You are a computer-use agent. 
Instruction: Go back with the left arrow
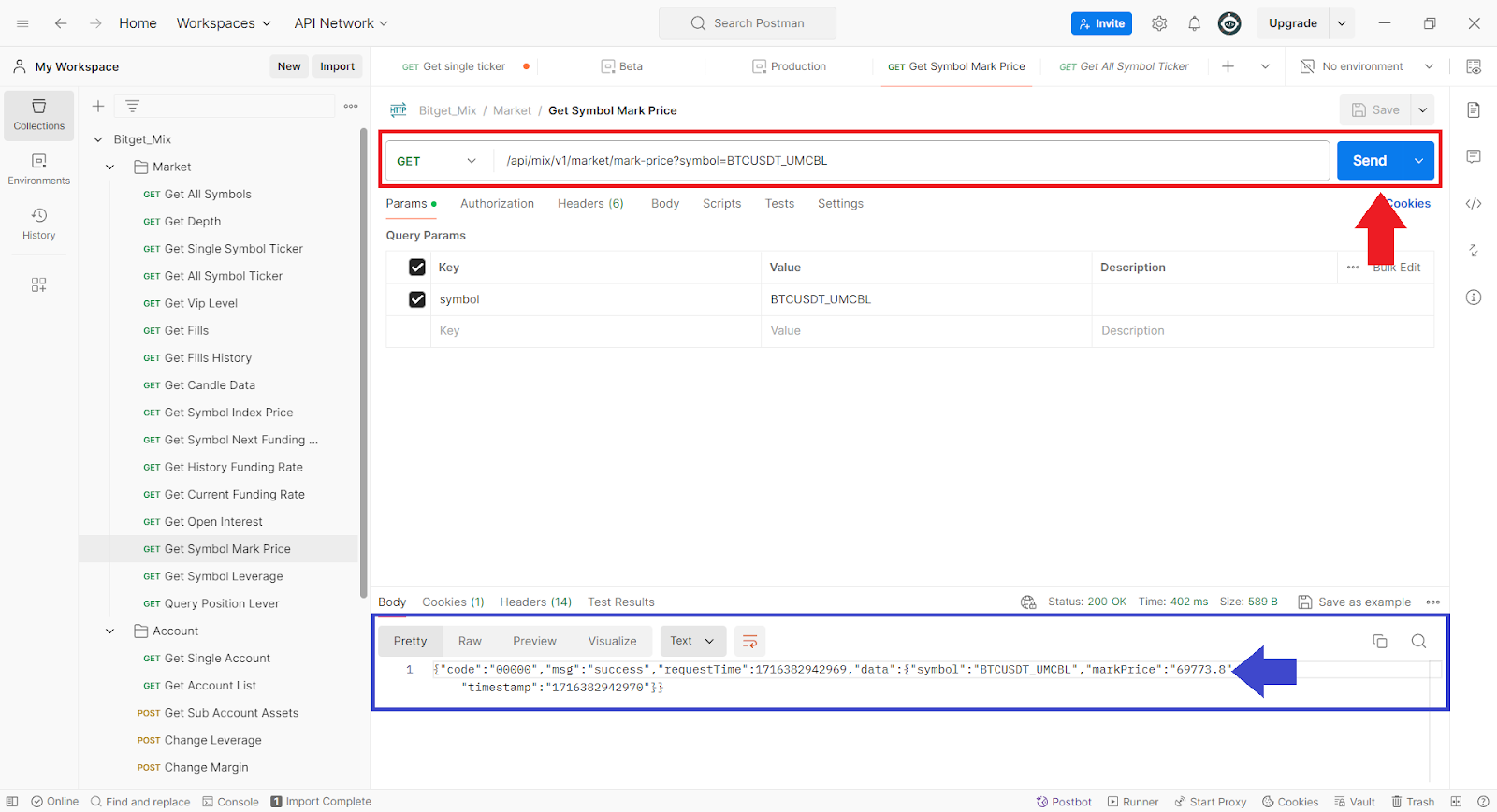click(61, 23)
